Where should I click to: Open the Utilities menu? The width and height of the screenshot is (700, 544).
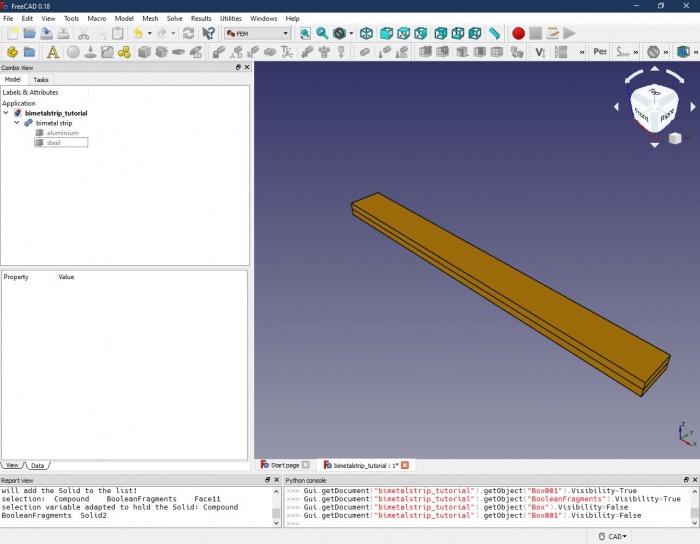(x=230, y=18)
